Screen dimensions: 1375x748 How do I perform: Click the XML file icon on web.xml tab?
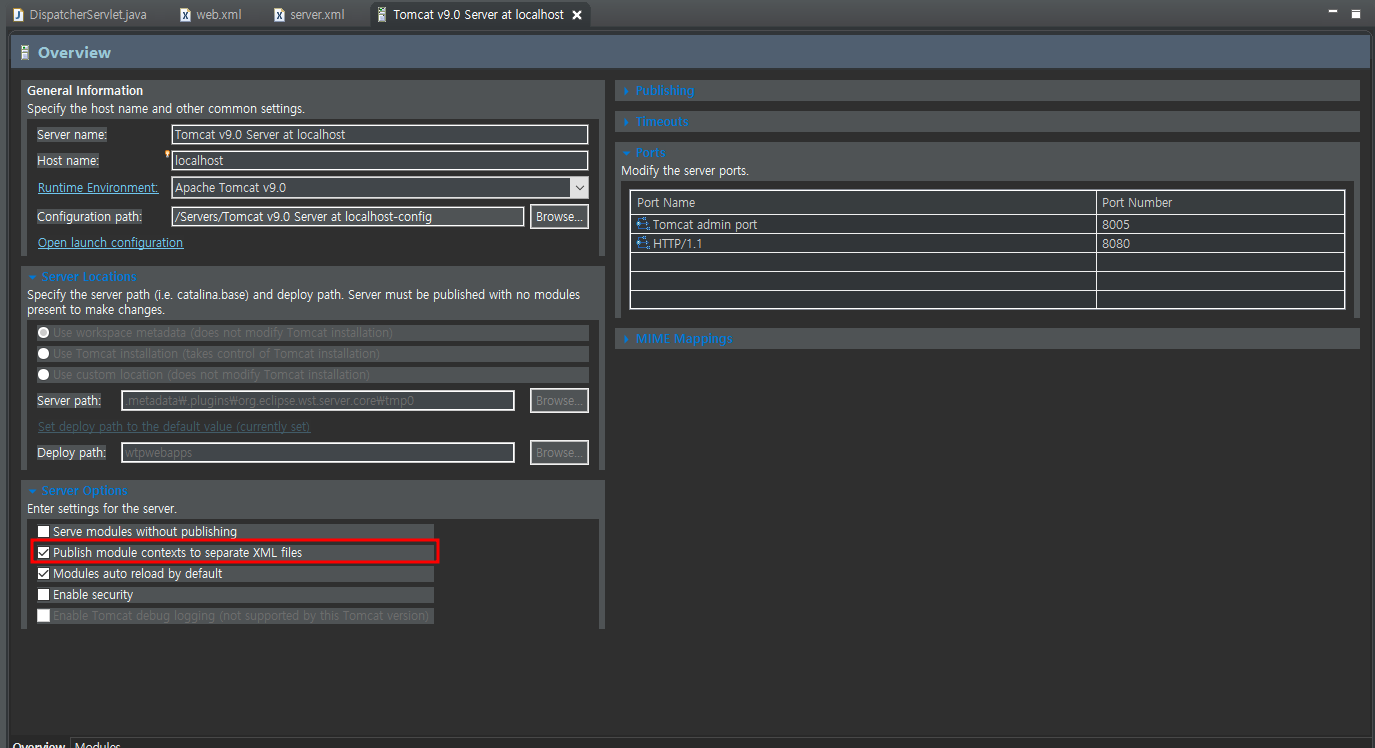tap(185, 15)
